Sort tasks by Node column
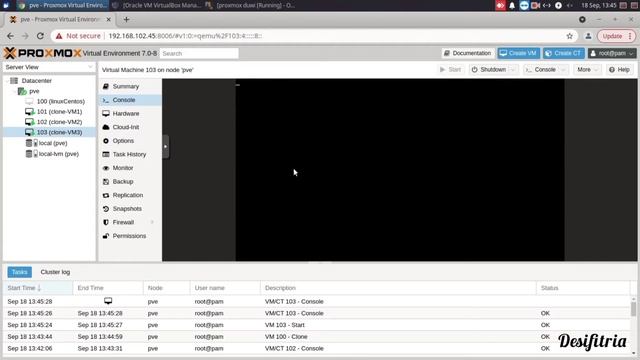The width and height of the screenshot is (640, 360). tap(166, 288)
